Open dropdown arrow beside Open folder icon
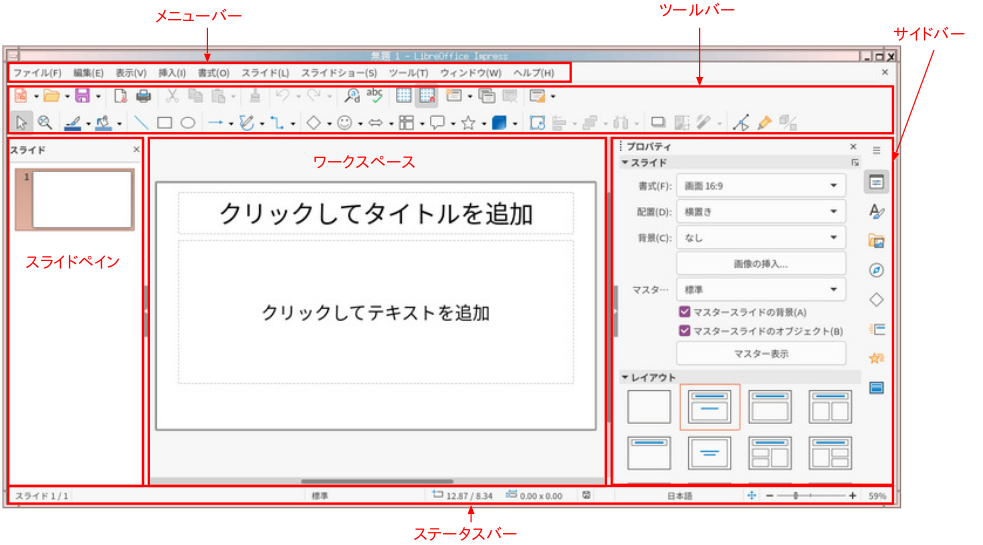 [x=67, y=97]
